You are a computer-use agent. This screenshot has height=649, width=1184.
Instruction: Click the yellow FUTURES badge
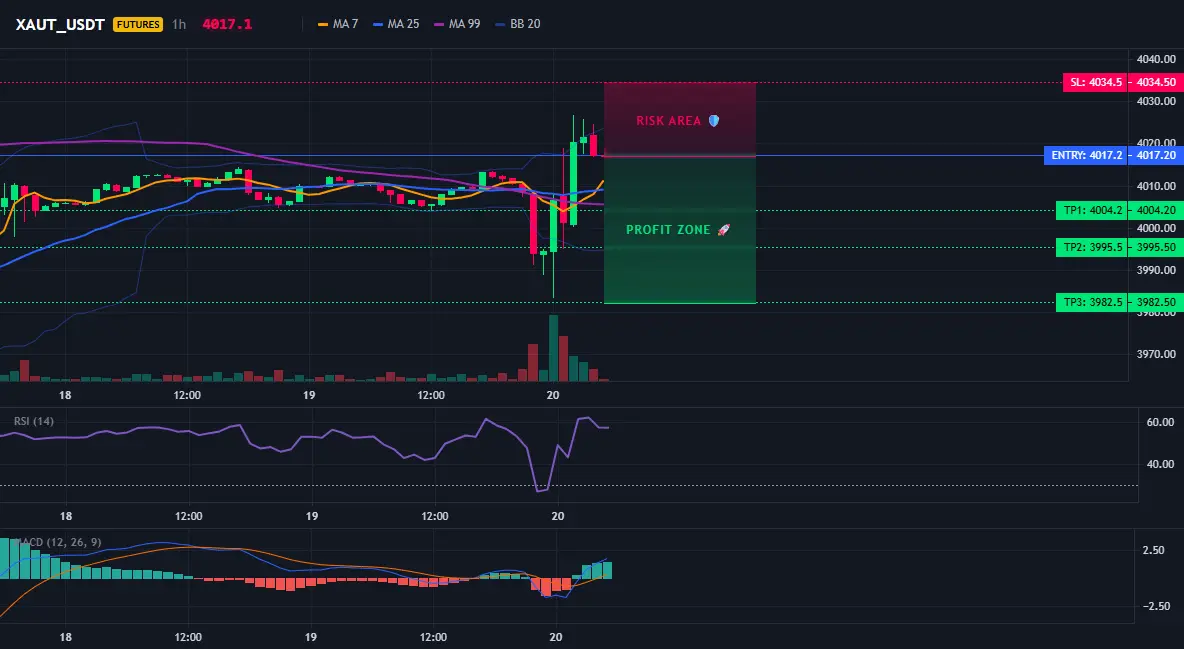pyautogui.click(x=137, y=24)
